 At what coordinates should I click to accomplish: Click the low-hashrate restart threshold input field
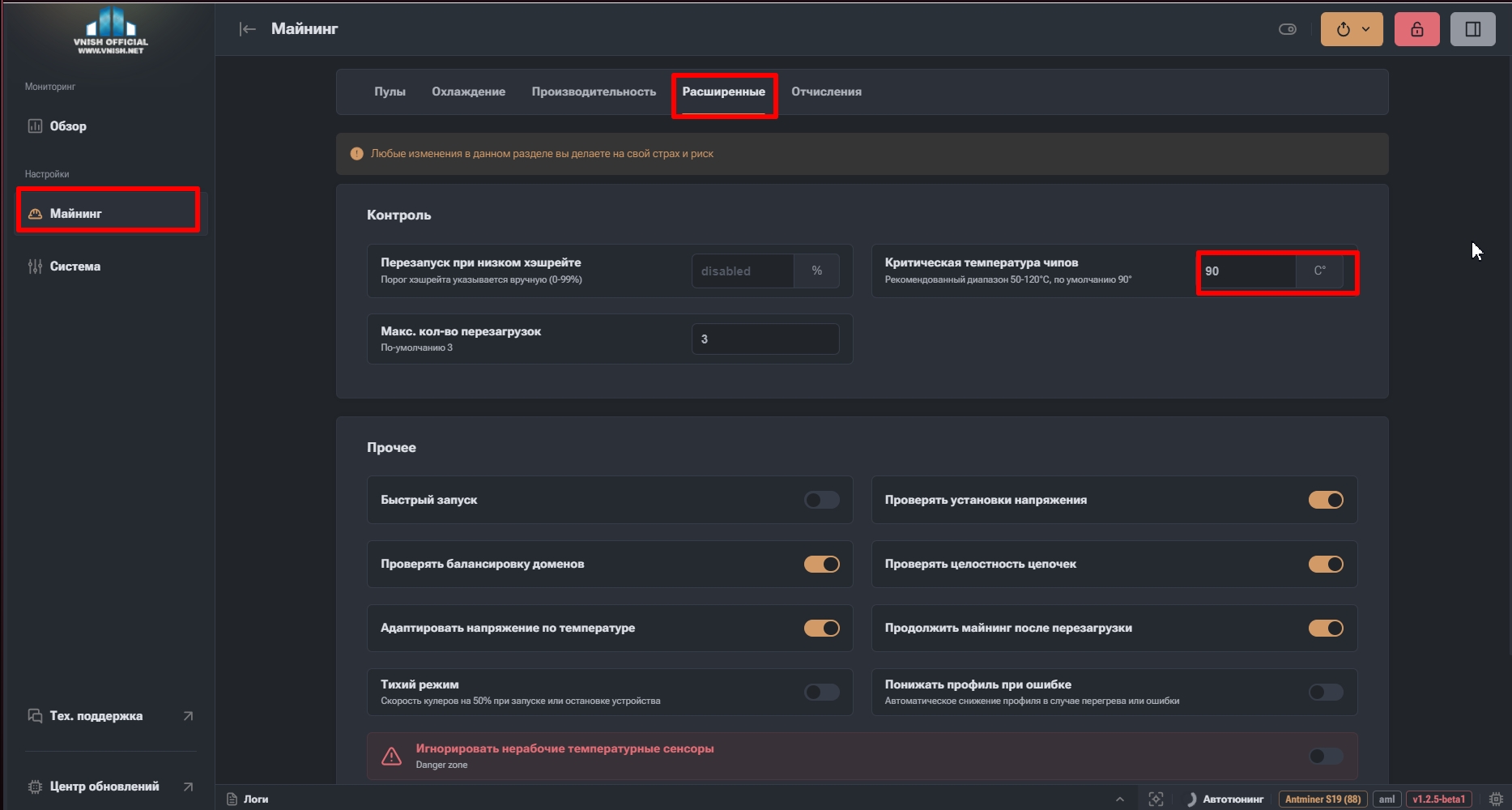(743, 271)
